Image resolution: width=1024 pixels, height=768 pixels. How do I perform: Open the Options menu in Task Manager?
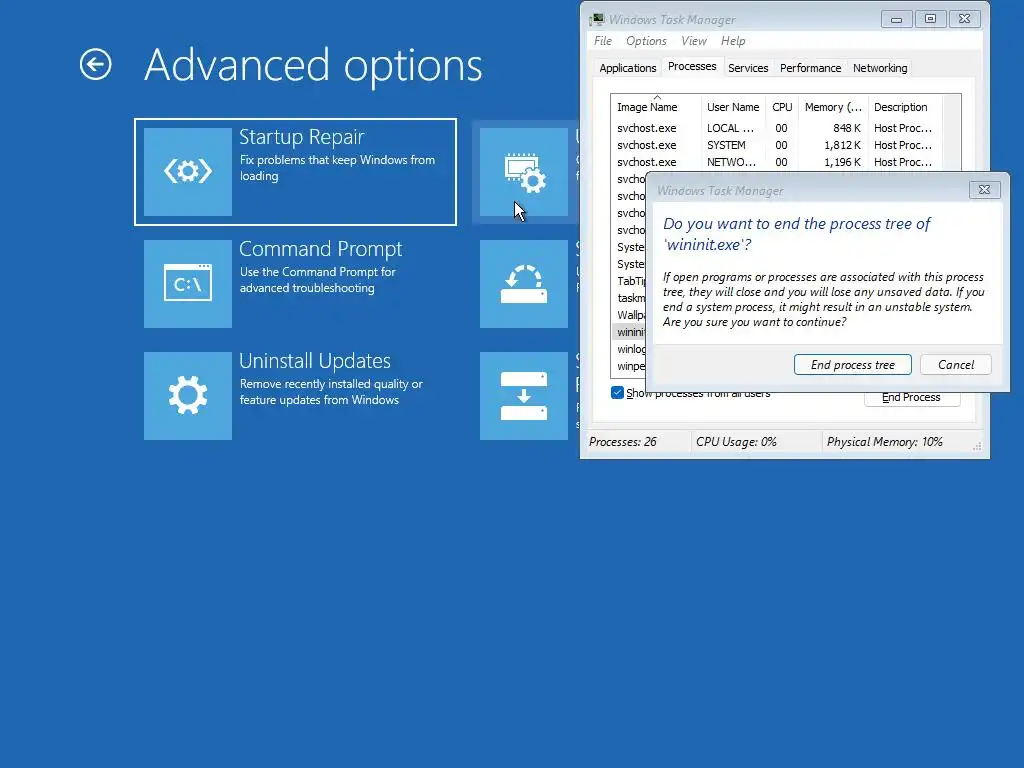coord(646,40)
